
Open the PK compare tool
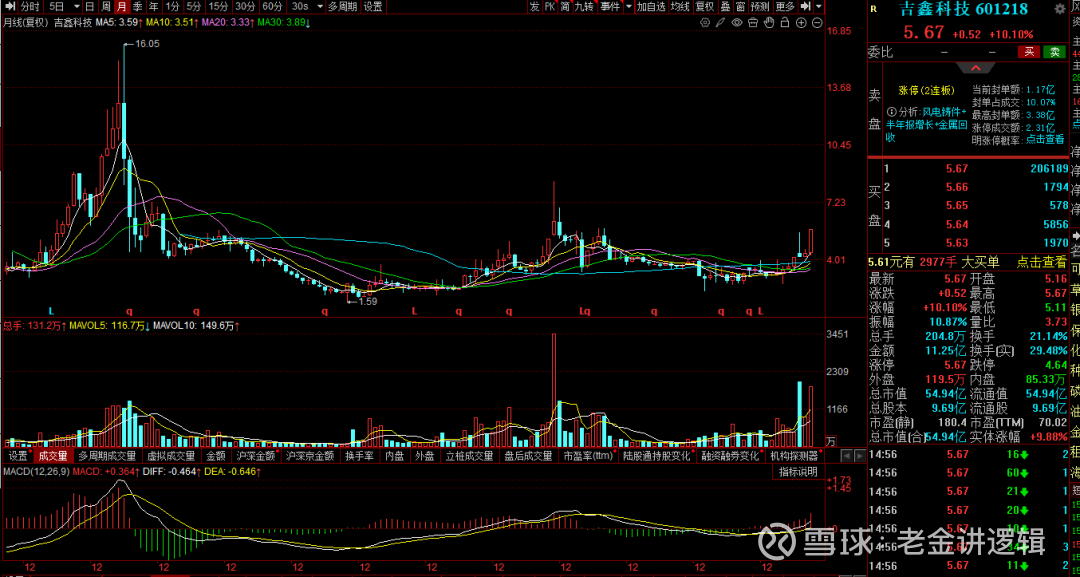[x=550, y=7]
